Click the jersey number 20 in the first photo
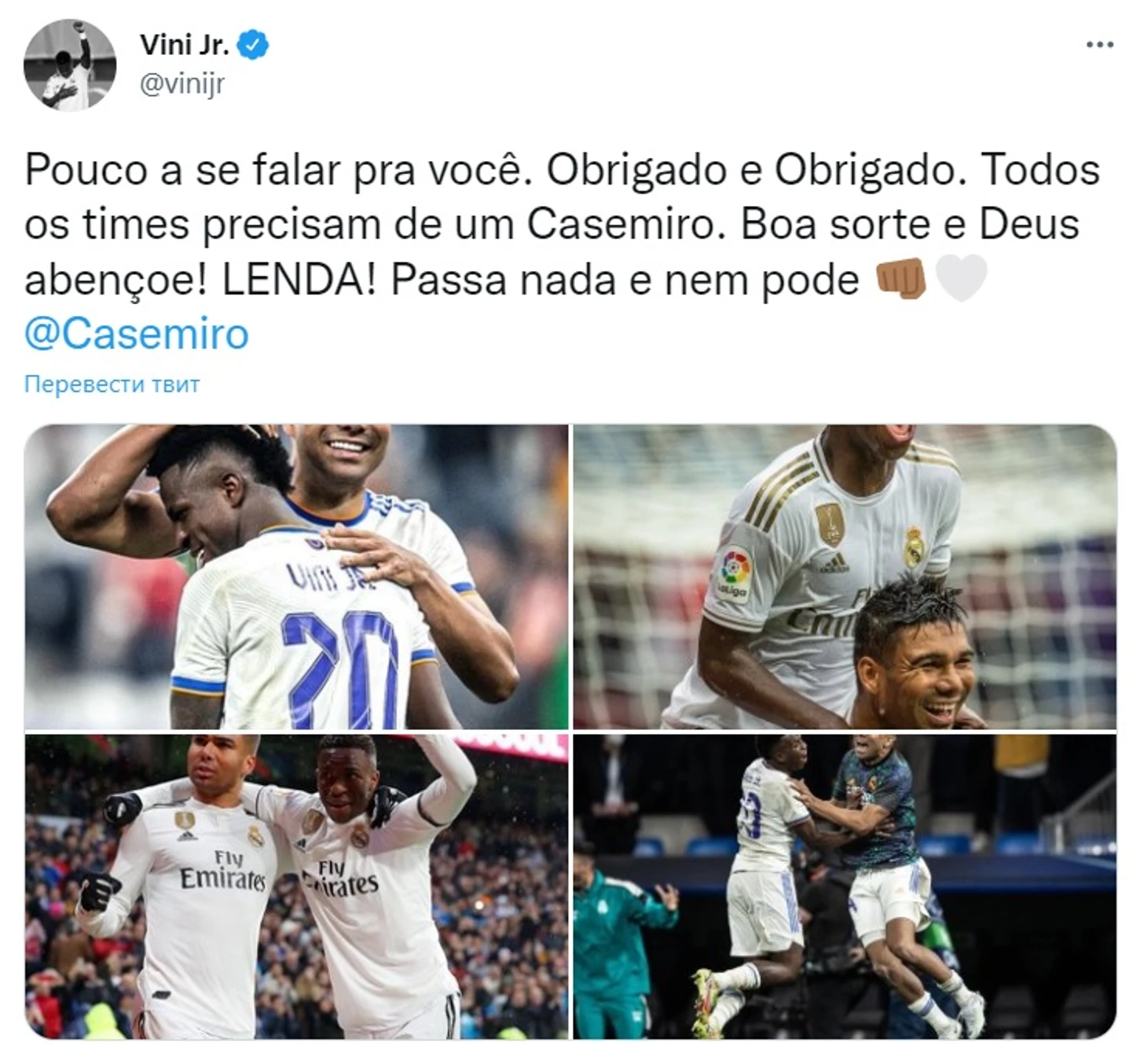This screenshot has width=1147, height=1064. (x=341, y=670)
